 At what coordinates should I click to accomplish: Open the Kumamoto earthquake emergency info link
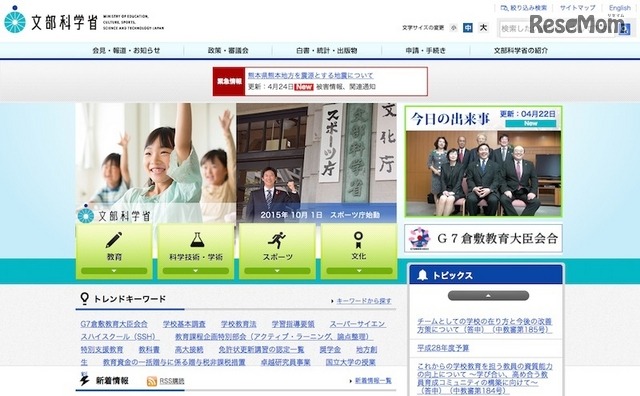pyautogui.click(x=311, y=76)
